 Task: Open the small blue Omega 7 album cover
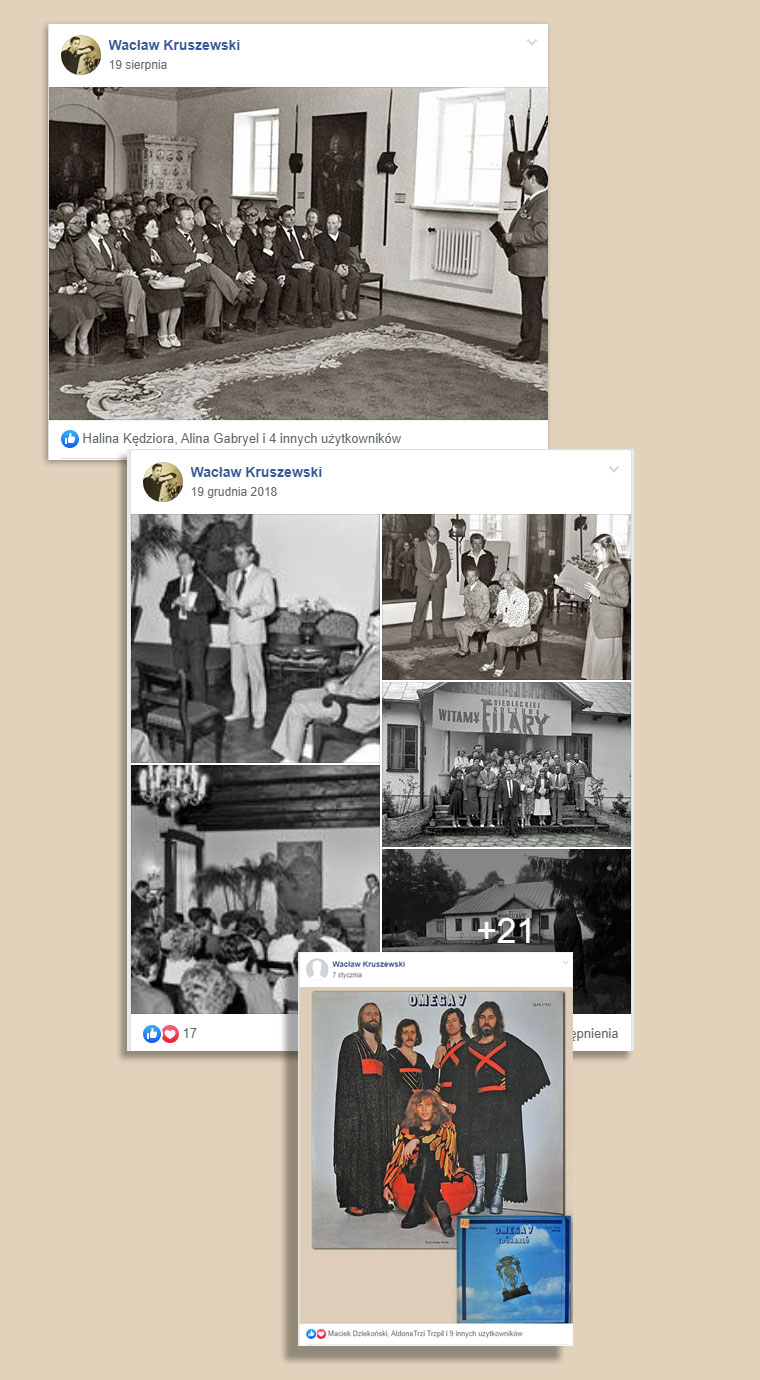[x=514, y=1269]
